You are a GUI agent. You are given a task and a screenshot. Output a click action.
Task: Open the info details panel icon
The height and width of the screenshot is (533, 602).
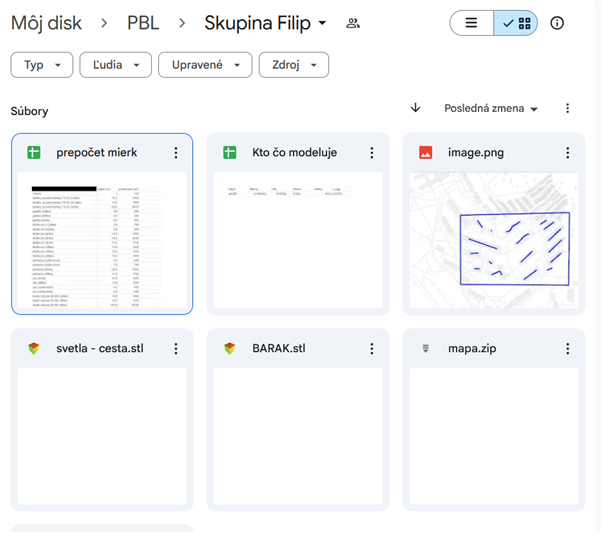(558, 23)
